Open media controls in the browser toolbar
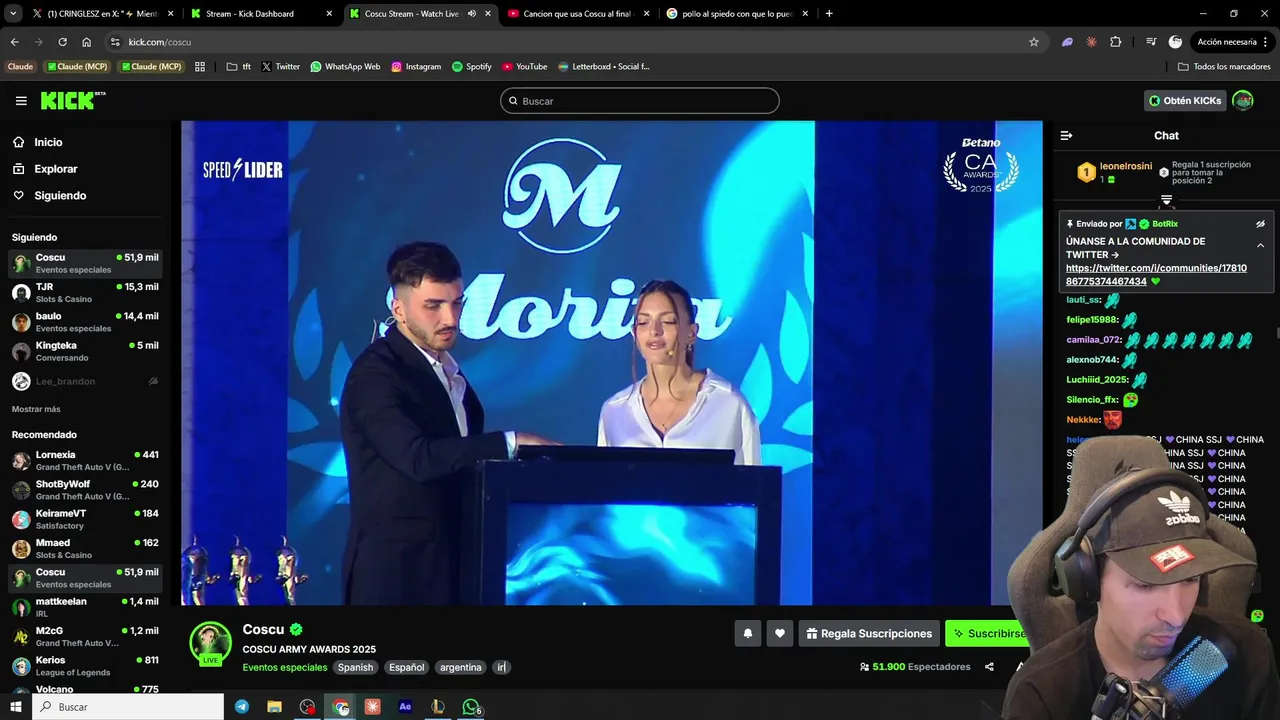Screen dimensions: 1280x720 pos(1151,42)
